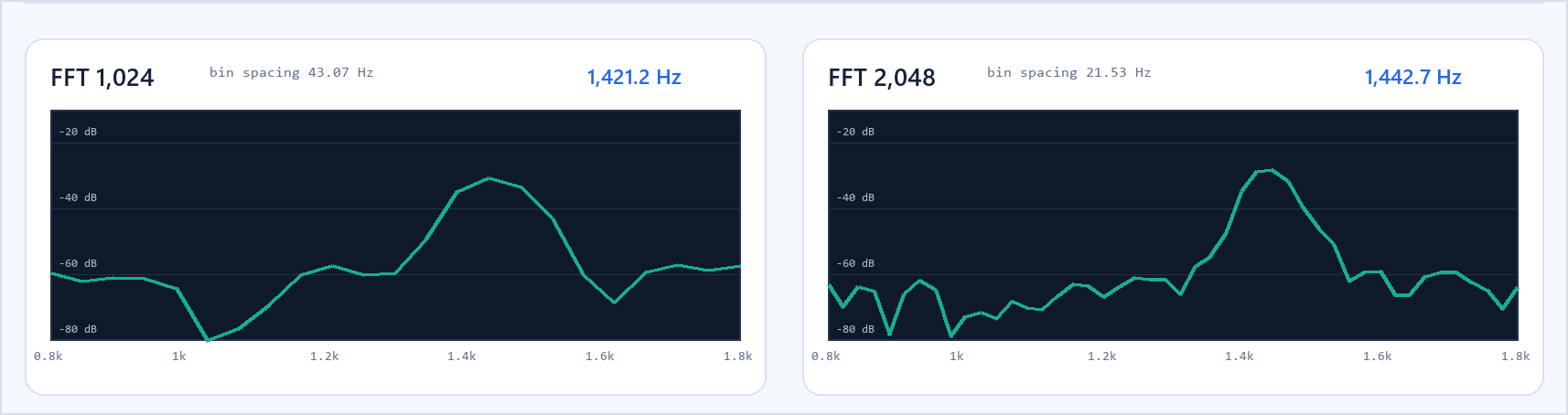Click the -40 dB label in FFT 2,048 chart
The image size is (1568, 415).
[855, 197]
